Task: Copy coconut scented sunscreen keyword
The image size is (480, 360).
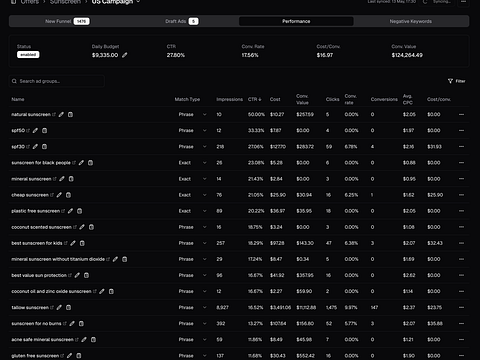Action: (x=91, y=227)
